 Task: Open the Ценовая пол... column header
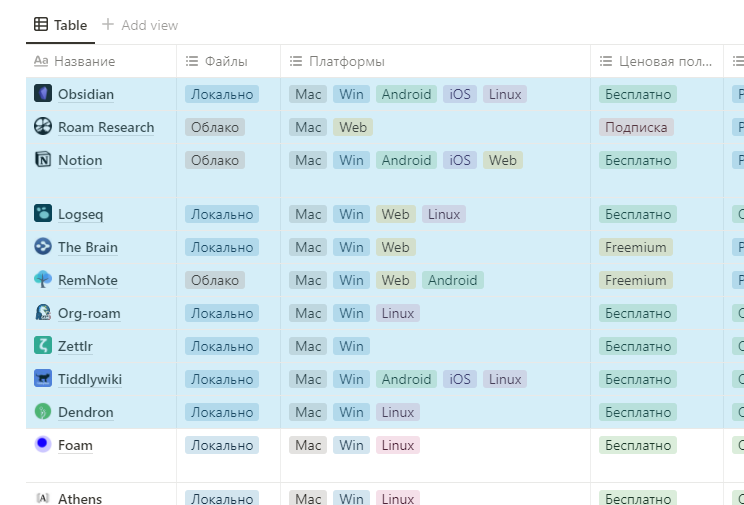point(657,61)
